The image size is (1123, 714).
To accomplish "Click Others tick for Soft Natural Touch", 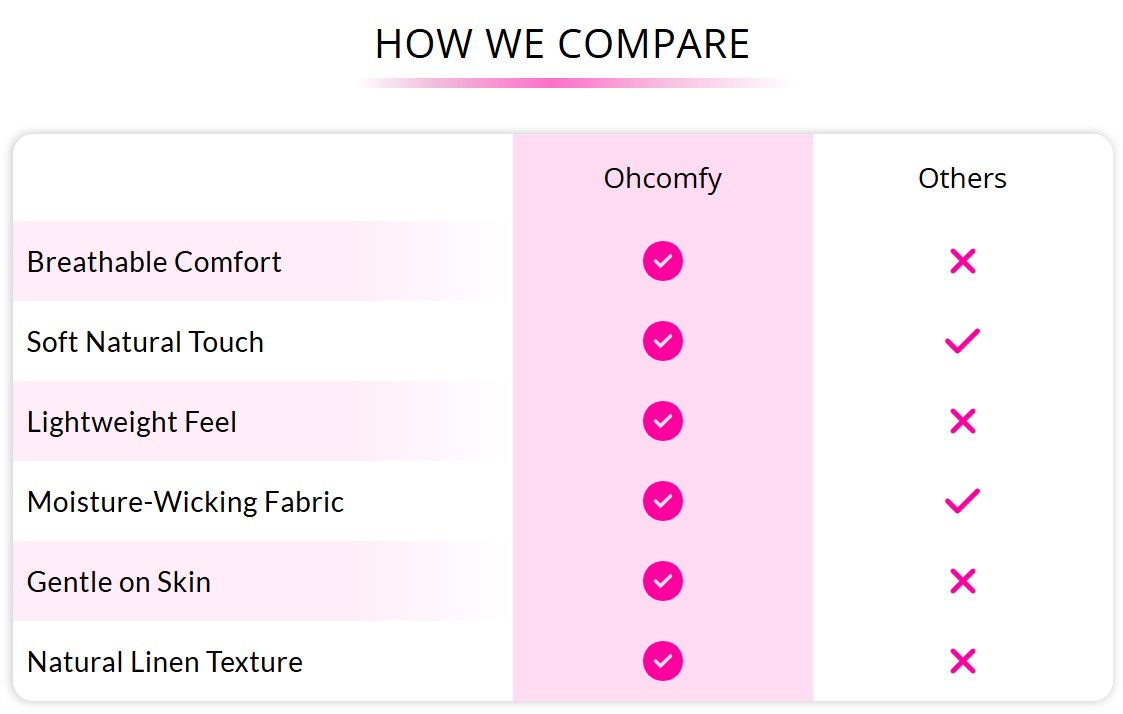I will (x=963, y=341).
